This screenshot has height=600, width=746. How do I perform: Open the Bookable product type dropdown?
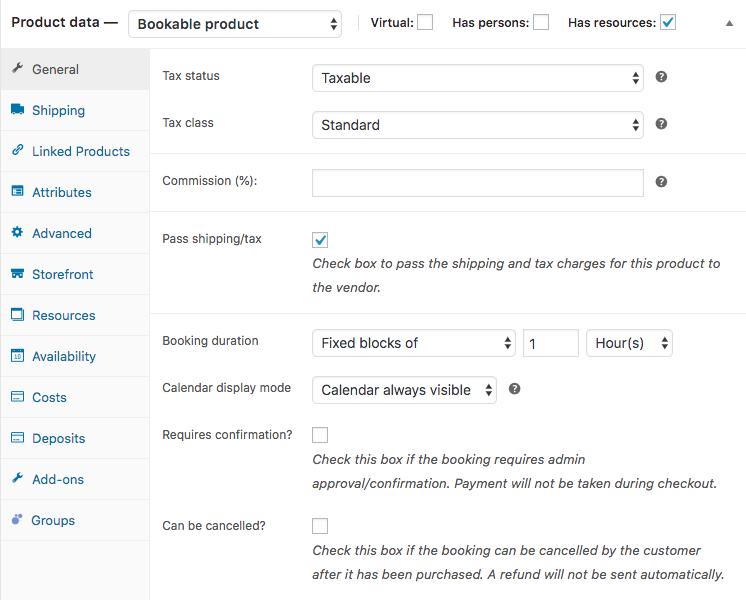click(x=235, y=24)
